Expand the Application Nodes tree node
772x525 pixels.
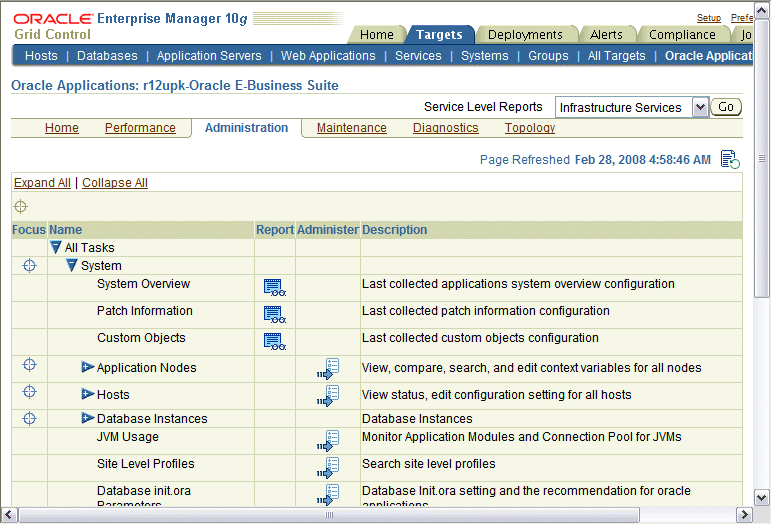pos(88,367)
